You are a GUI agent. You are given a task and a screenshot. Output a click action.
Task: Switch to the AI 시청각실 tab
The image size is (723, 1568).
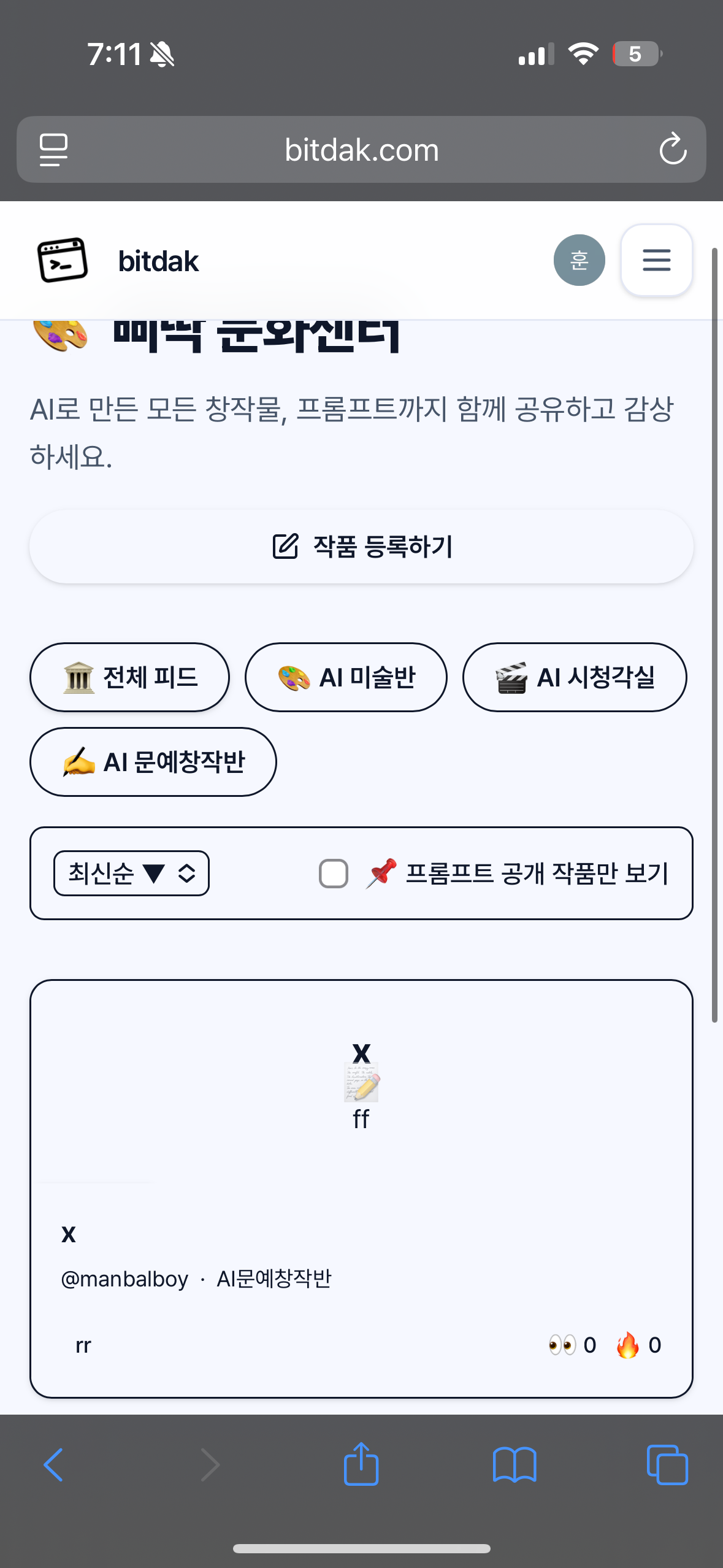click(x=575, y=677)
